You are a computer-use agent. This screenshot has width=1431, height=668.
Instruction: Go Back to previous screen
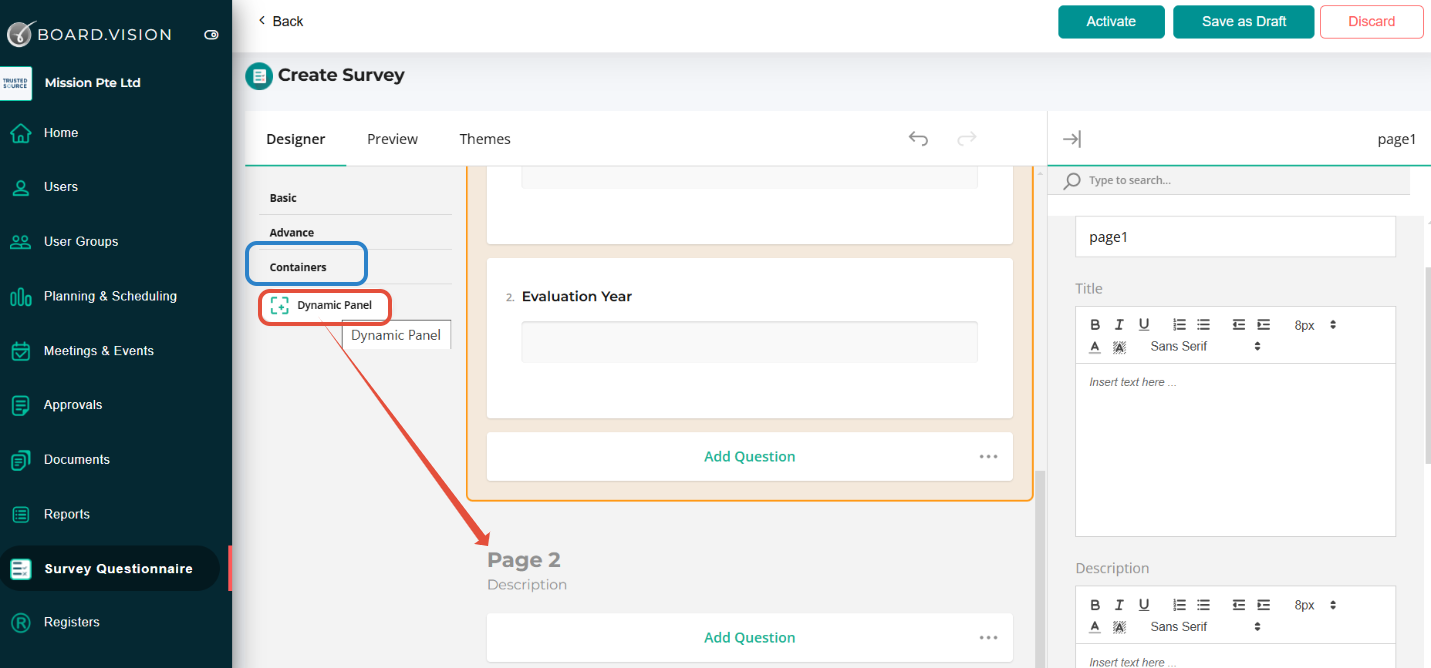click(x=280, y=21)
